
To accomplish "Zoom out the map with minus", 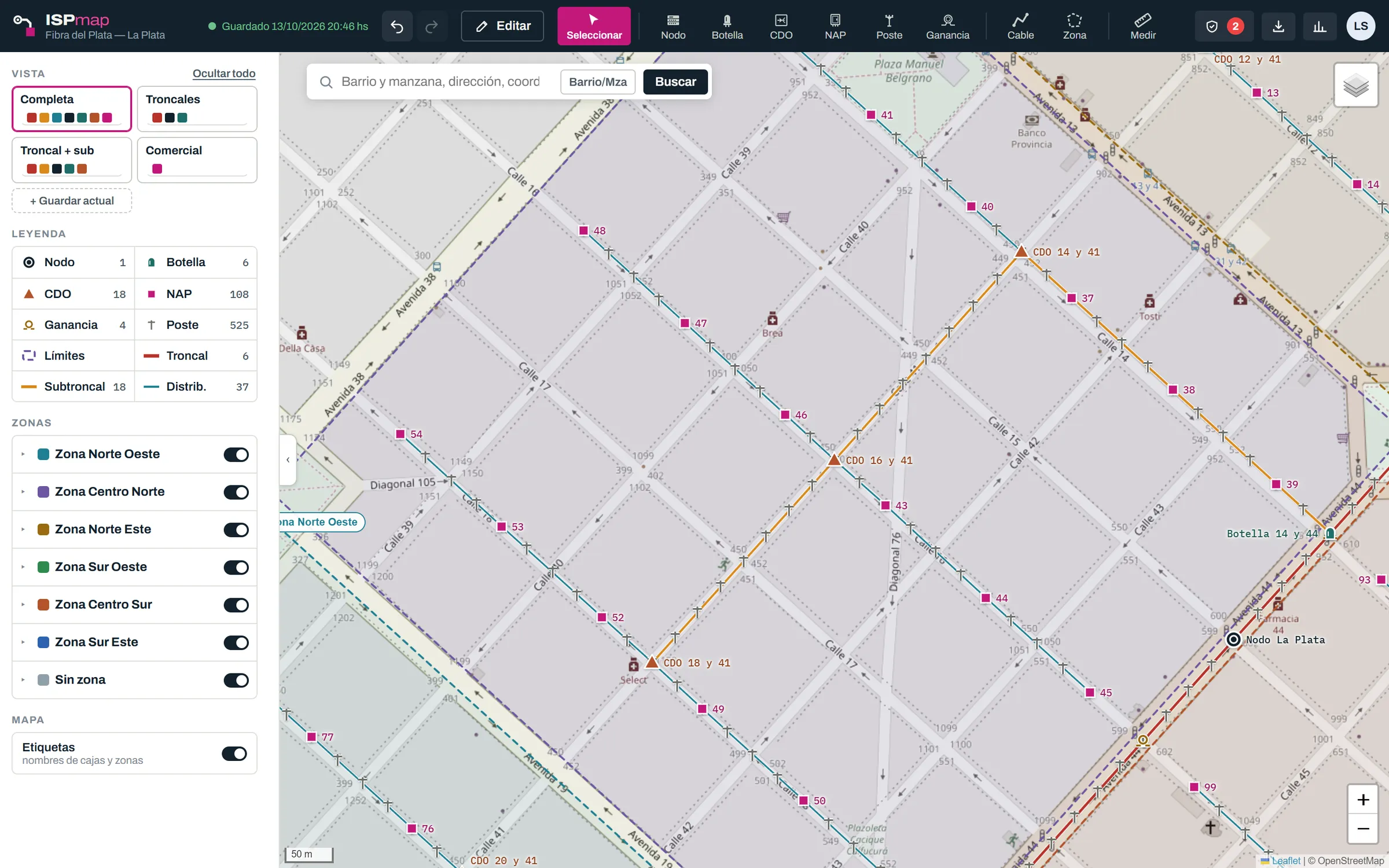I will [x=1363, y=829].
